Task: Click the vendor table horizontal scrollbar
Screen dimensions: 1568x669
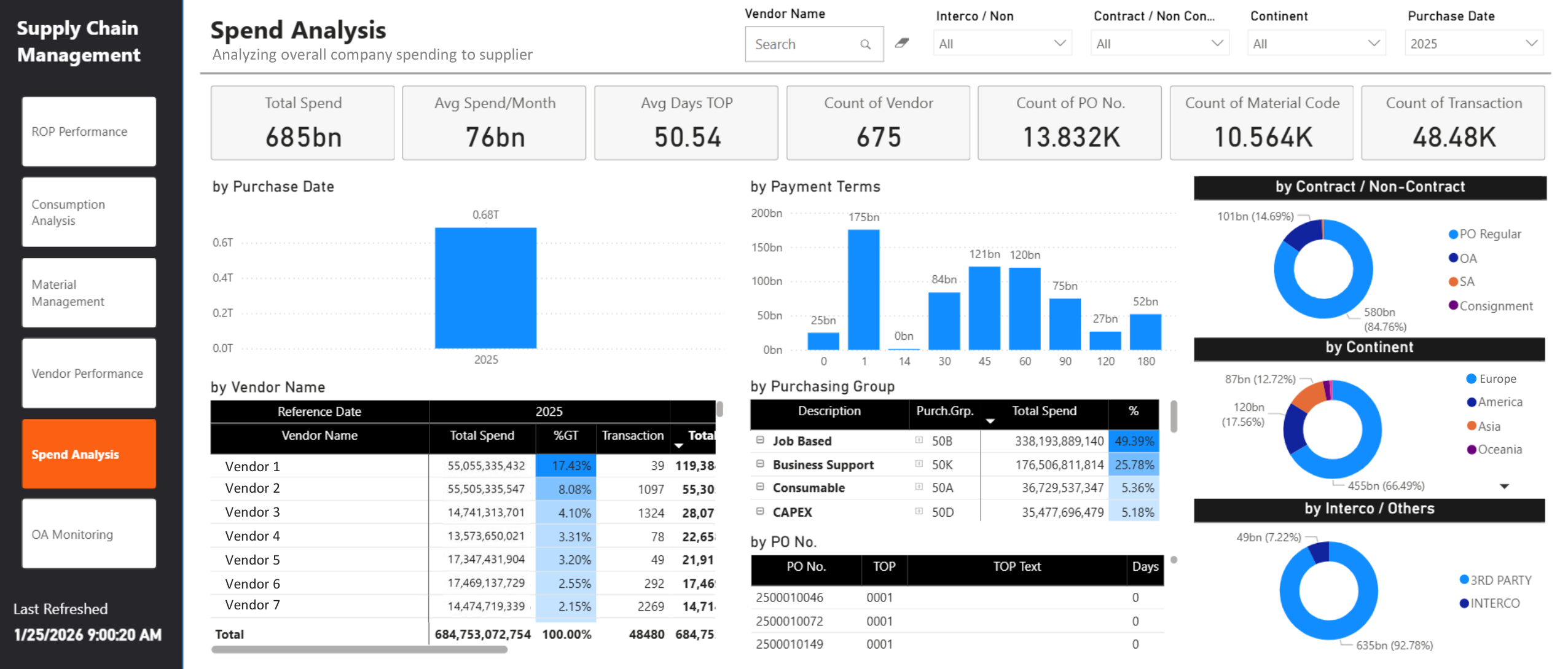Action: (x=359, y=649)
